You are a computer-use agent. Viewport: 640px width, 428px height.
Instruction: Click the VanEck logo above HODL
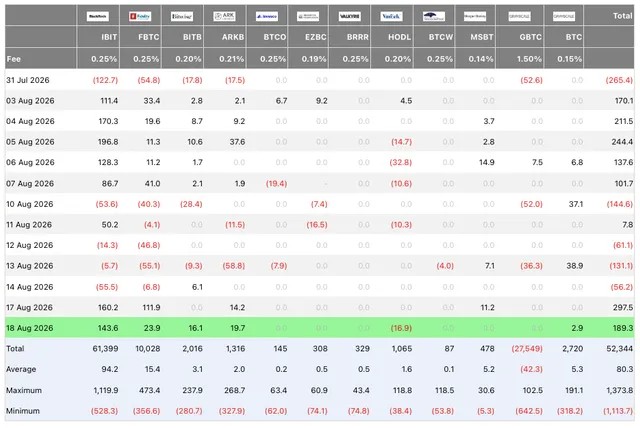tap(391, 16)
